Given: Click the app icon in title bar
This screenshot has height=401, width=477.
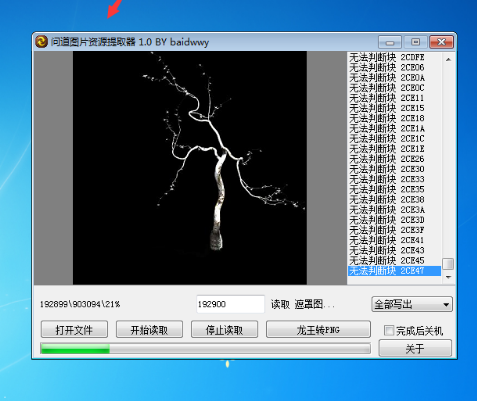Looking at the screenshot, I should [41, 42].
